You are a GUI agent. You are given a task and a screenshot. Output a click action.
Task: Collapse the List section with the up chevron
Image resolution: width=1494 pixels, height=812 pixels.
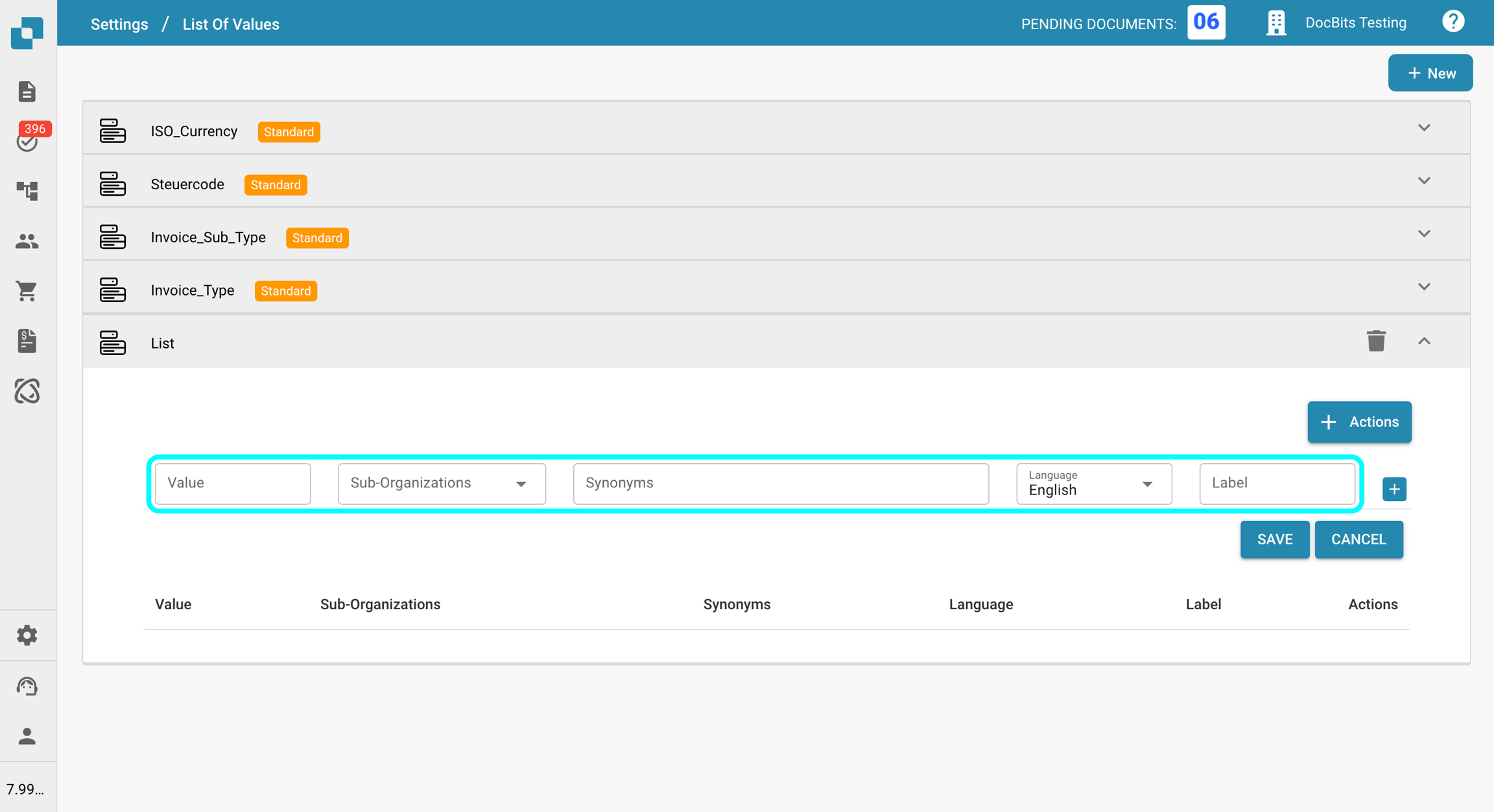point(1424,341)
